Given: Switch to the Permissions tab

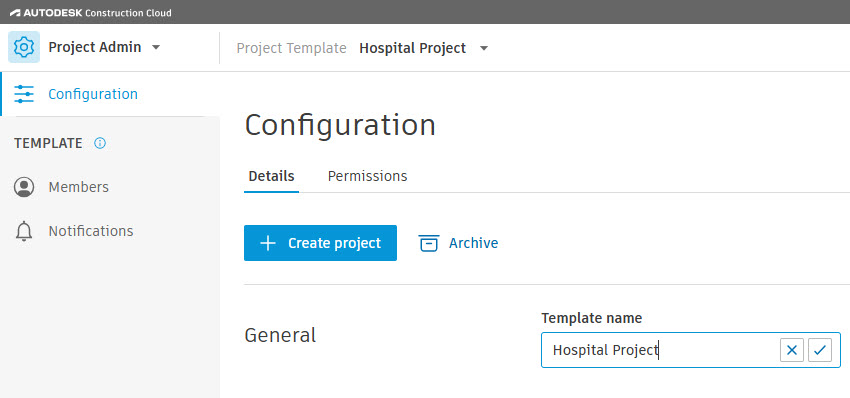Looking at the screenshot, I should (368, 176).
